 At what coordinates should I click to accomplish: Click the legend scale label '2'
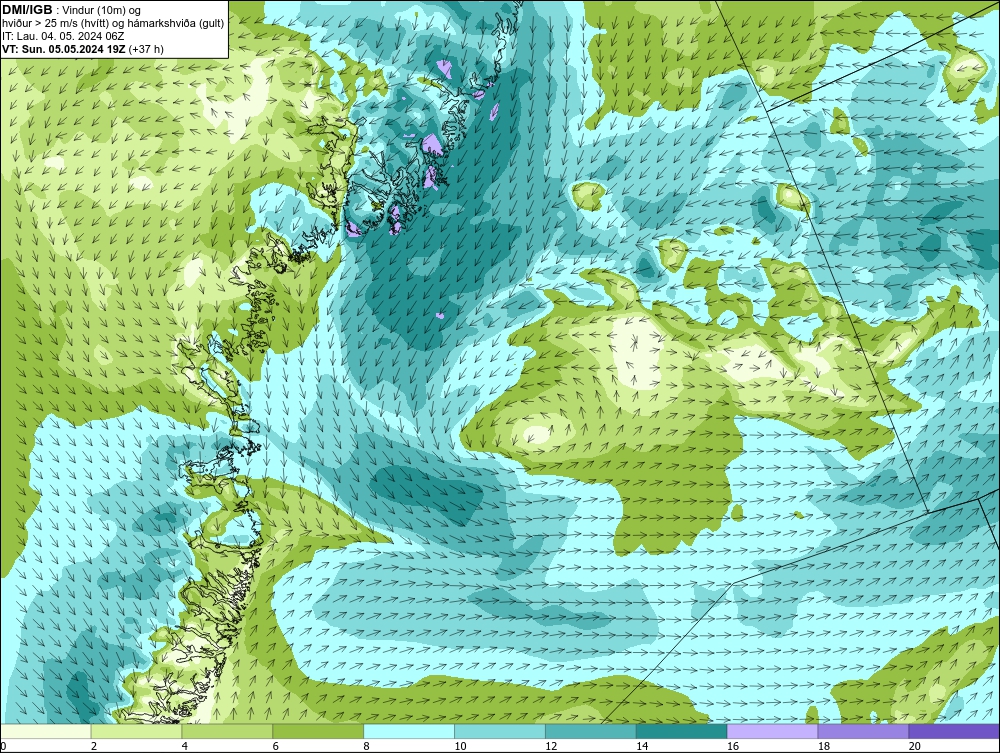coord(94,746)
